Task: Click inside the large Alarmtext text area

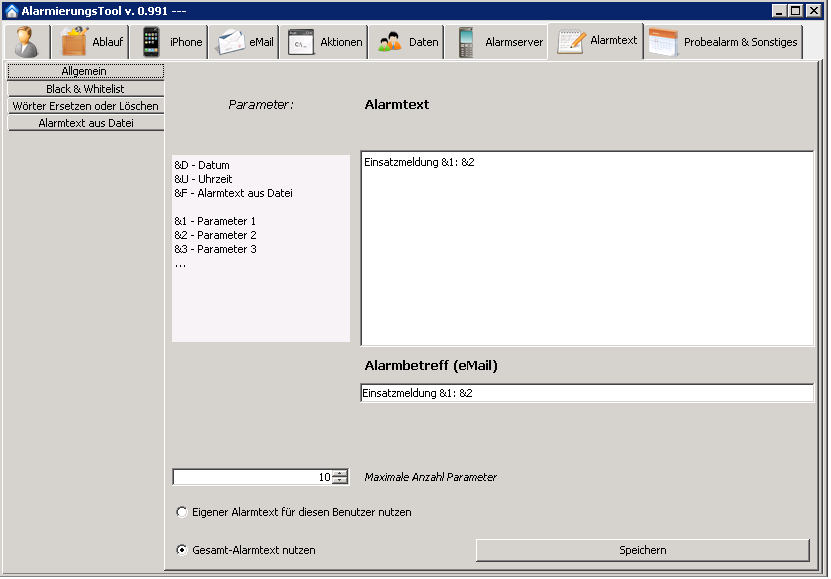Action: (586, 250)
